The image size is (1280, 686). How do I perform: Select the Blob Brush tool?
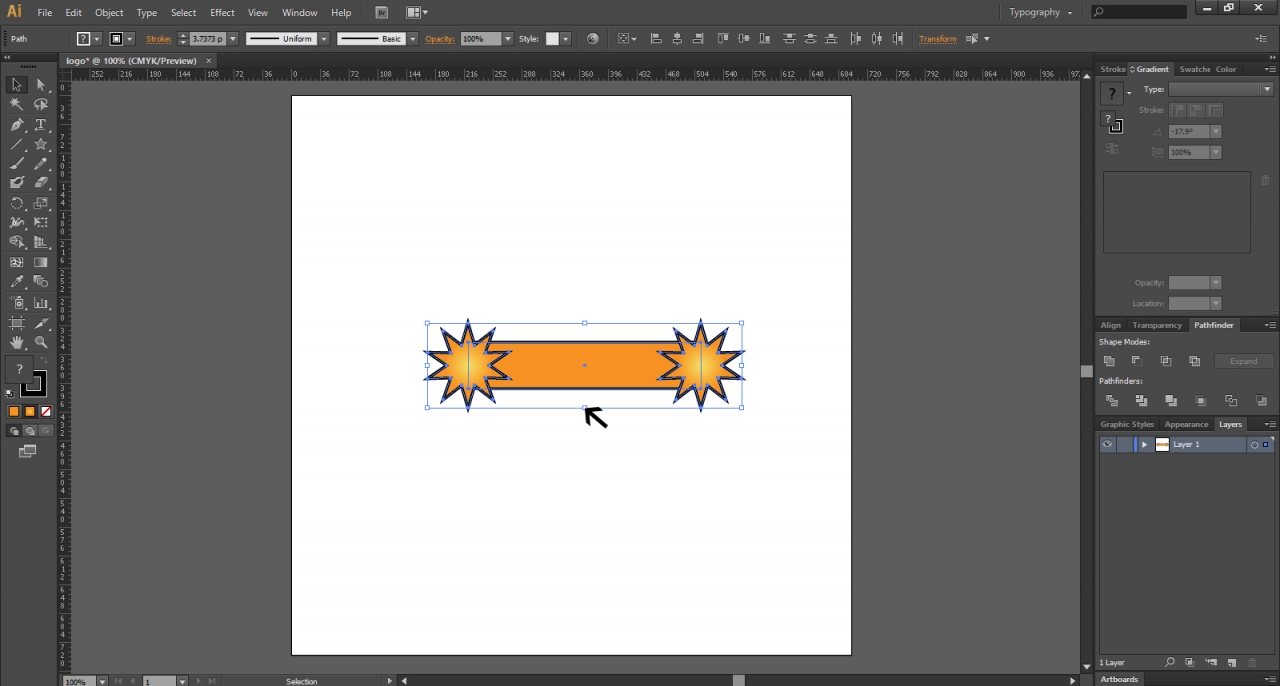tap(17, 183)
